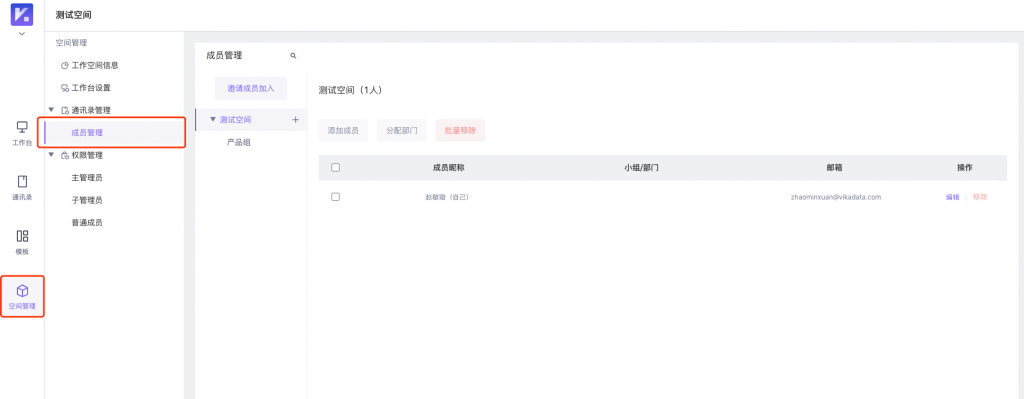Open the 通讯录 contacts icon
Screen dimensions: 1024x399
pos(22,182)
